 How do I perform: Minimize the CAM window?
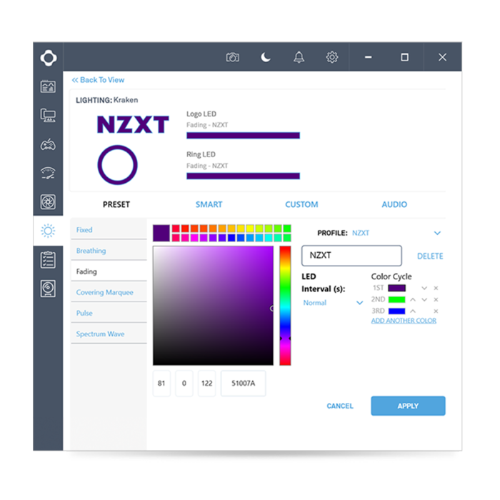click(368, 57)
